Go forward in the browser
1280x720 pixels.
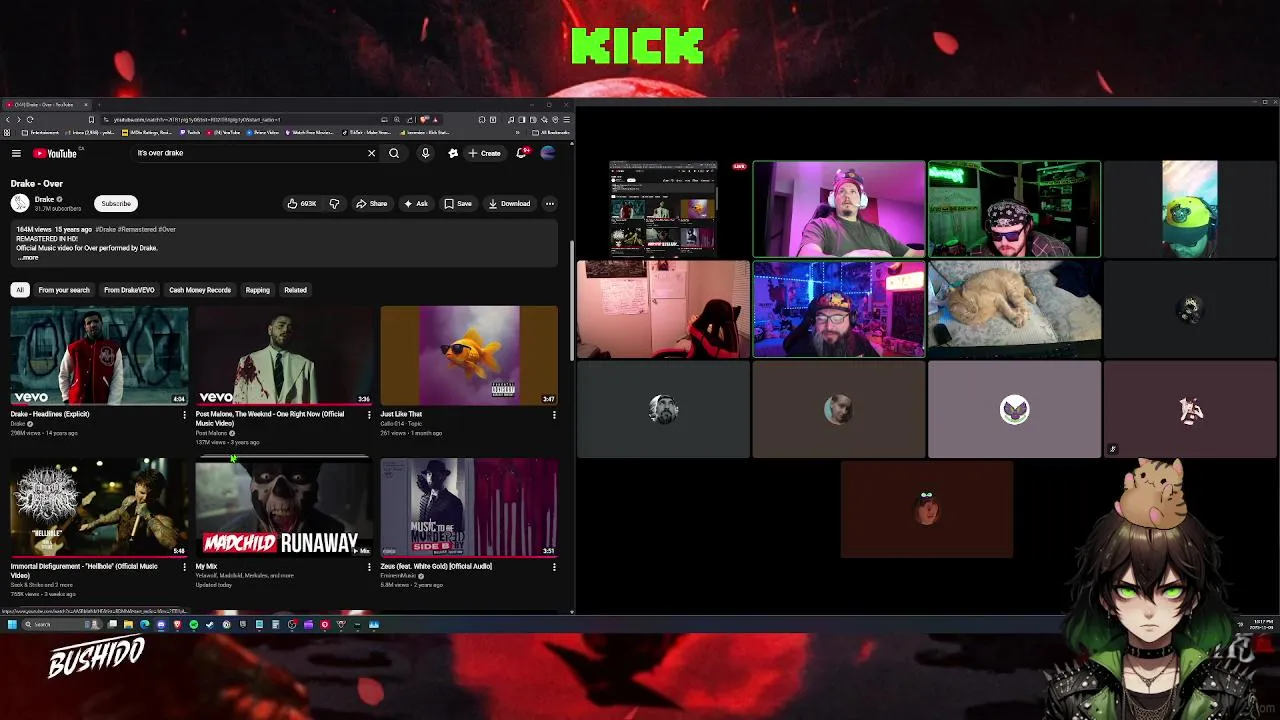coord(18,119)
